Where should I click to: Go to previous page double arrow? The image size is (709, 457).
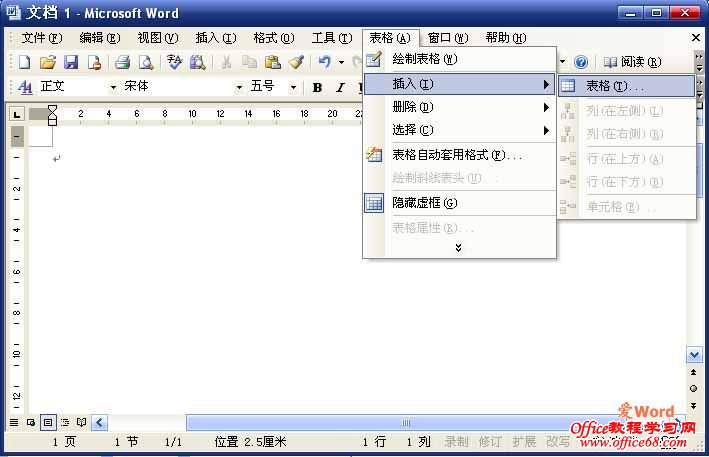click(x=693, y=372)
